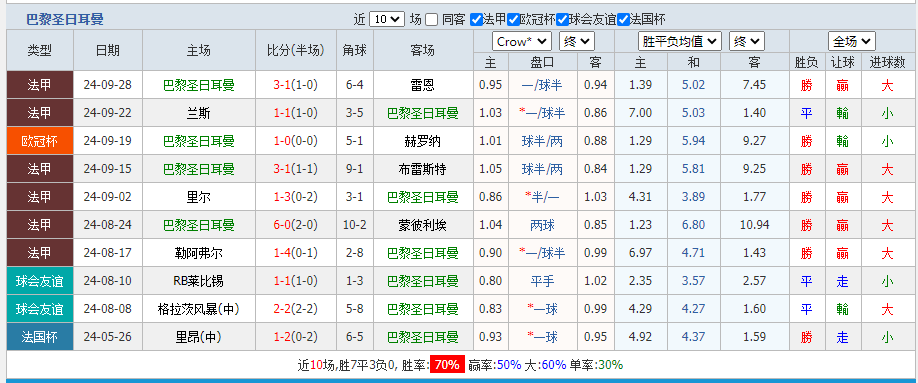Image resolution: width=918 pixels, height=383 pixels.
Task: Click the 角球 column header
Action: pyautogui.click(x=355, y=50)
